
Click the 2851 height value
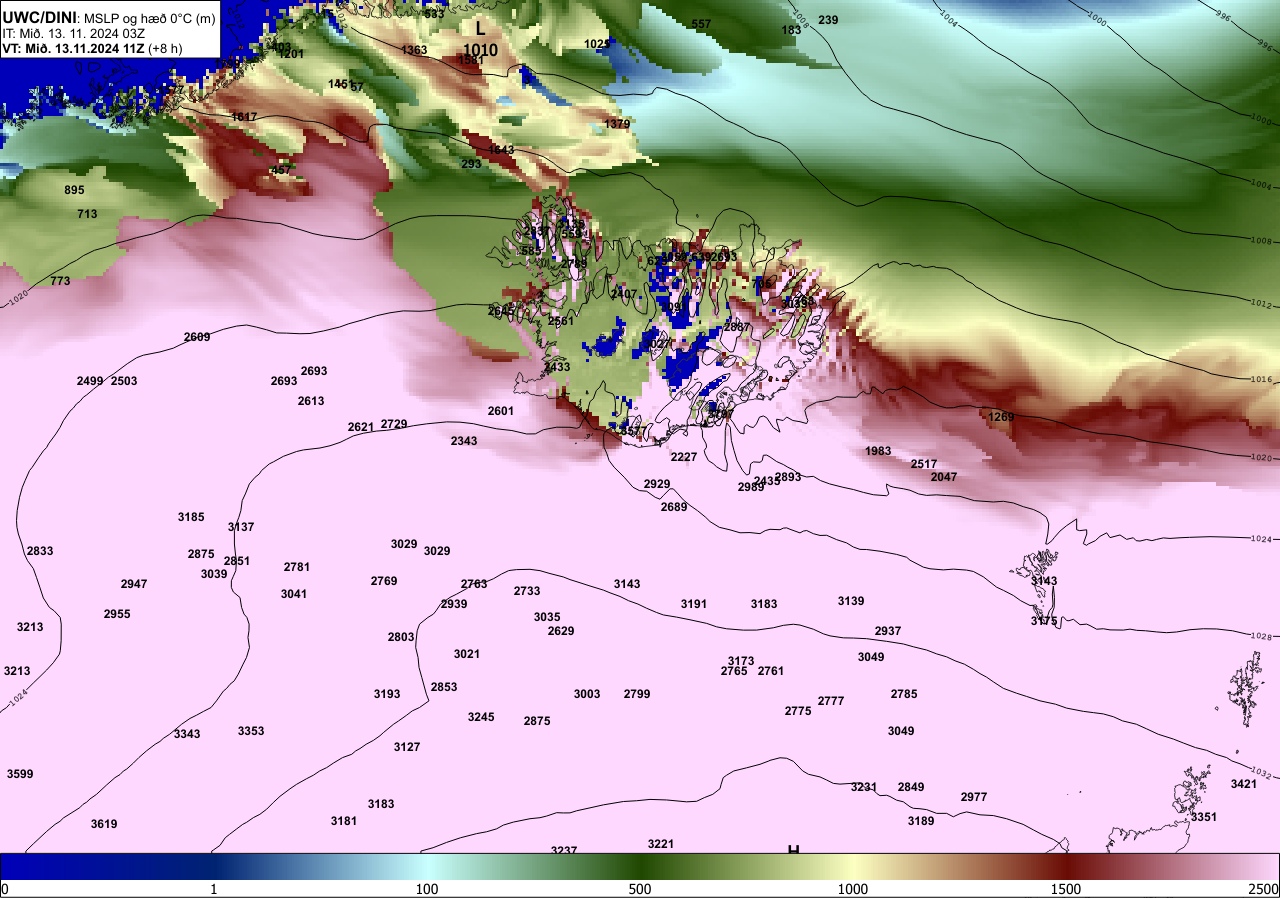[x=237, y=561]
